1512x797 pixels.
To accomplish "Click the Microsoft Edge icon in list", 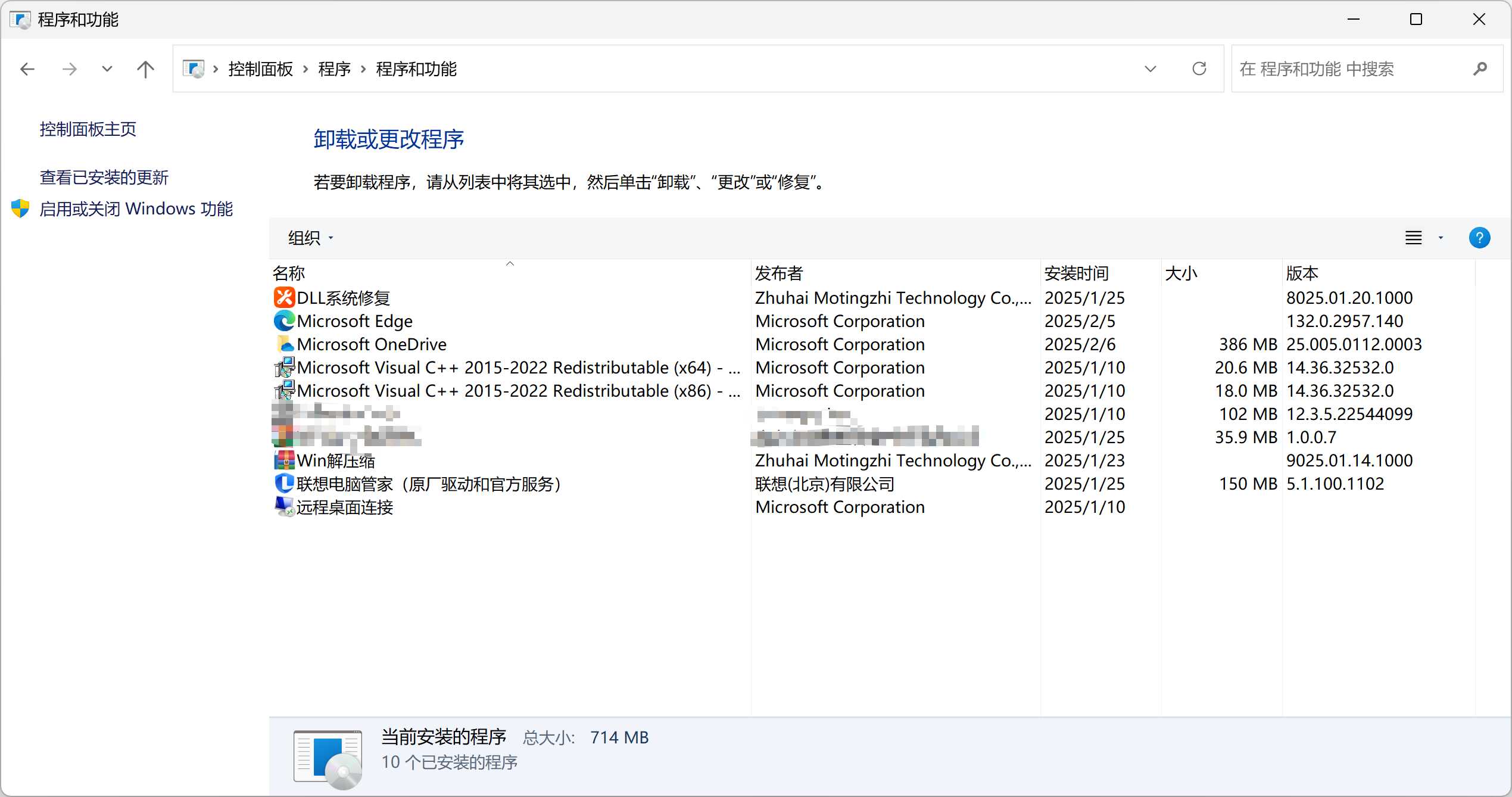I will pyautogui.click(x=284, y=321).
